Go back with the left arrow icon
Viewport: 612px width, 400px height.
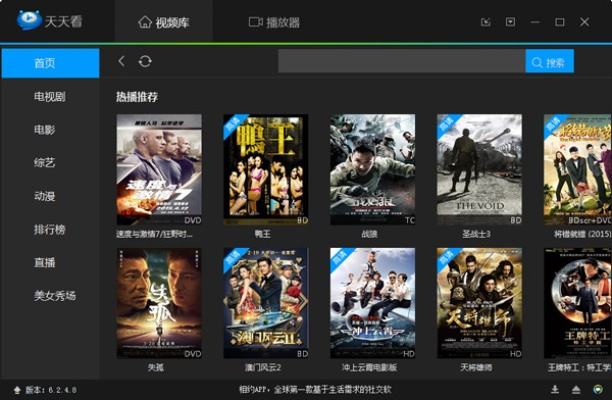click(x=121, y=61)
